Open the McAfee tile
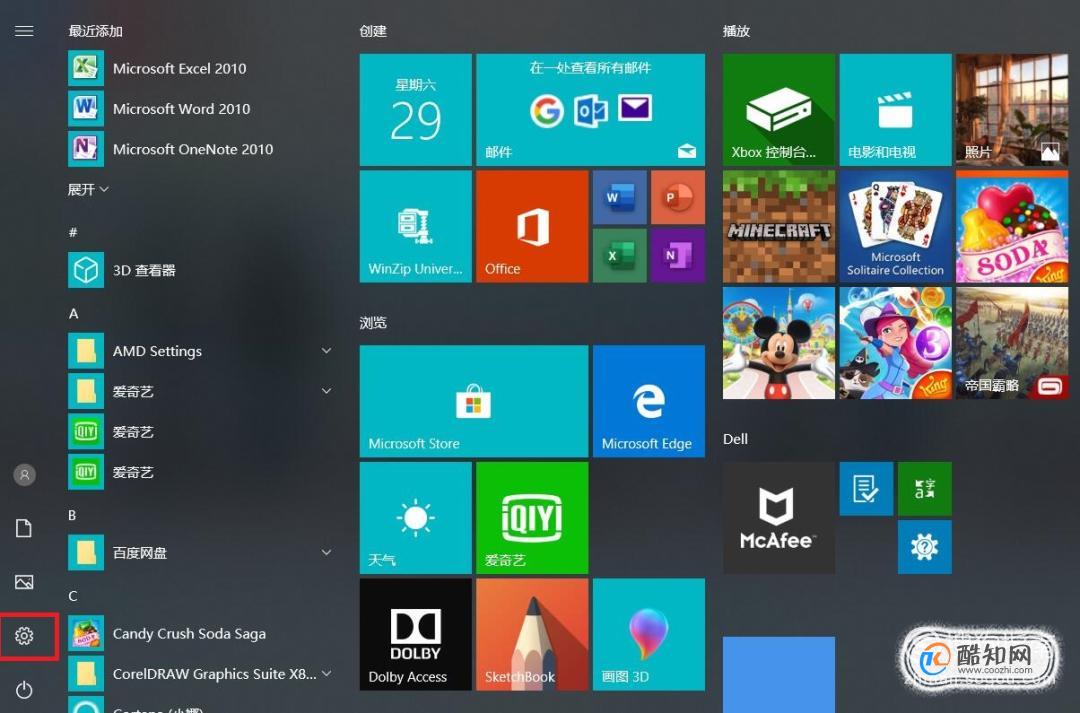 [x=778, y=517]
